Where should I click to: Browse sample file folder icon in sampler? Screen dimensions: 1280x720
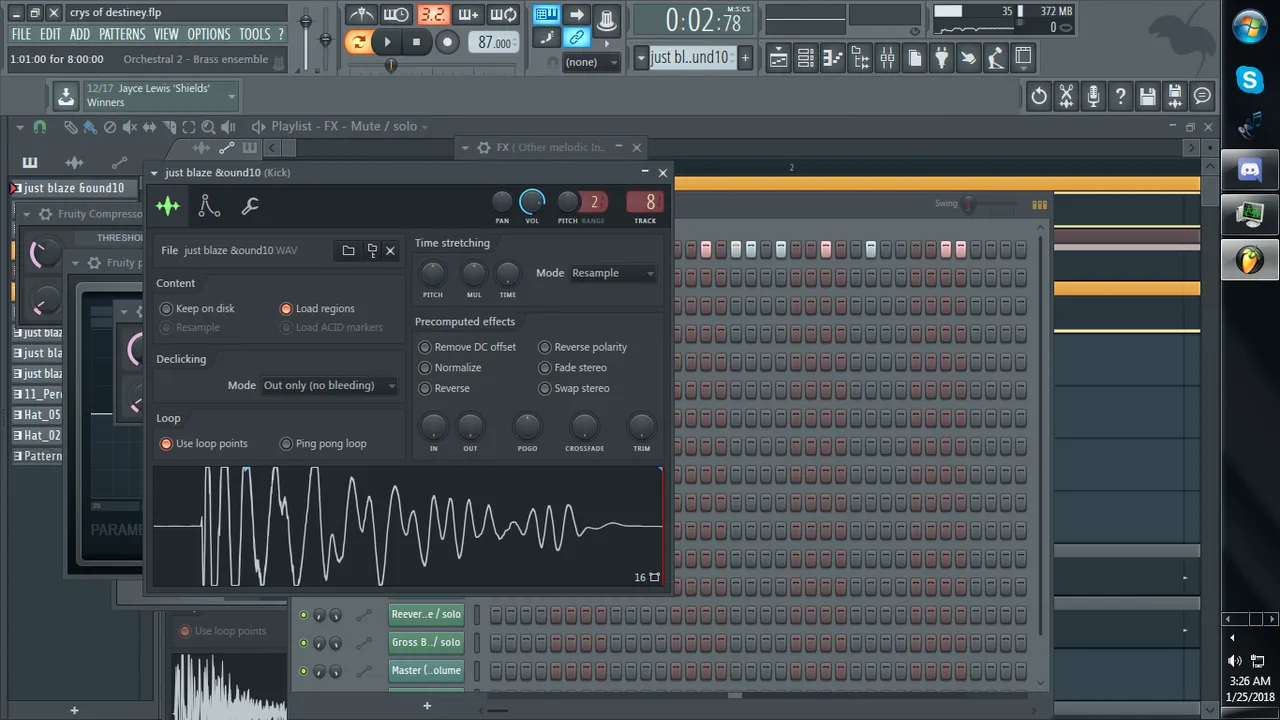[x=348, y=250]
